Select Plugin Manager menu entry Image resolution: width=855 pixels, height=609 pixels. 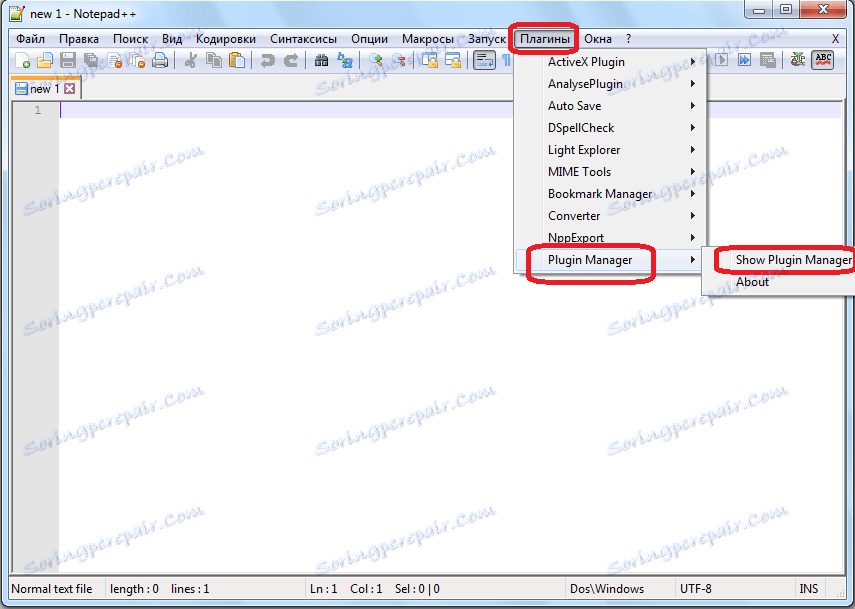610,260
